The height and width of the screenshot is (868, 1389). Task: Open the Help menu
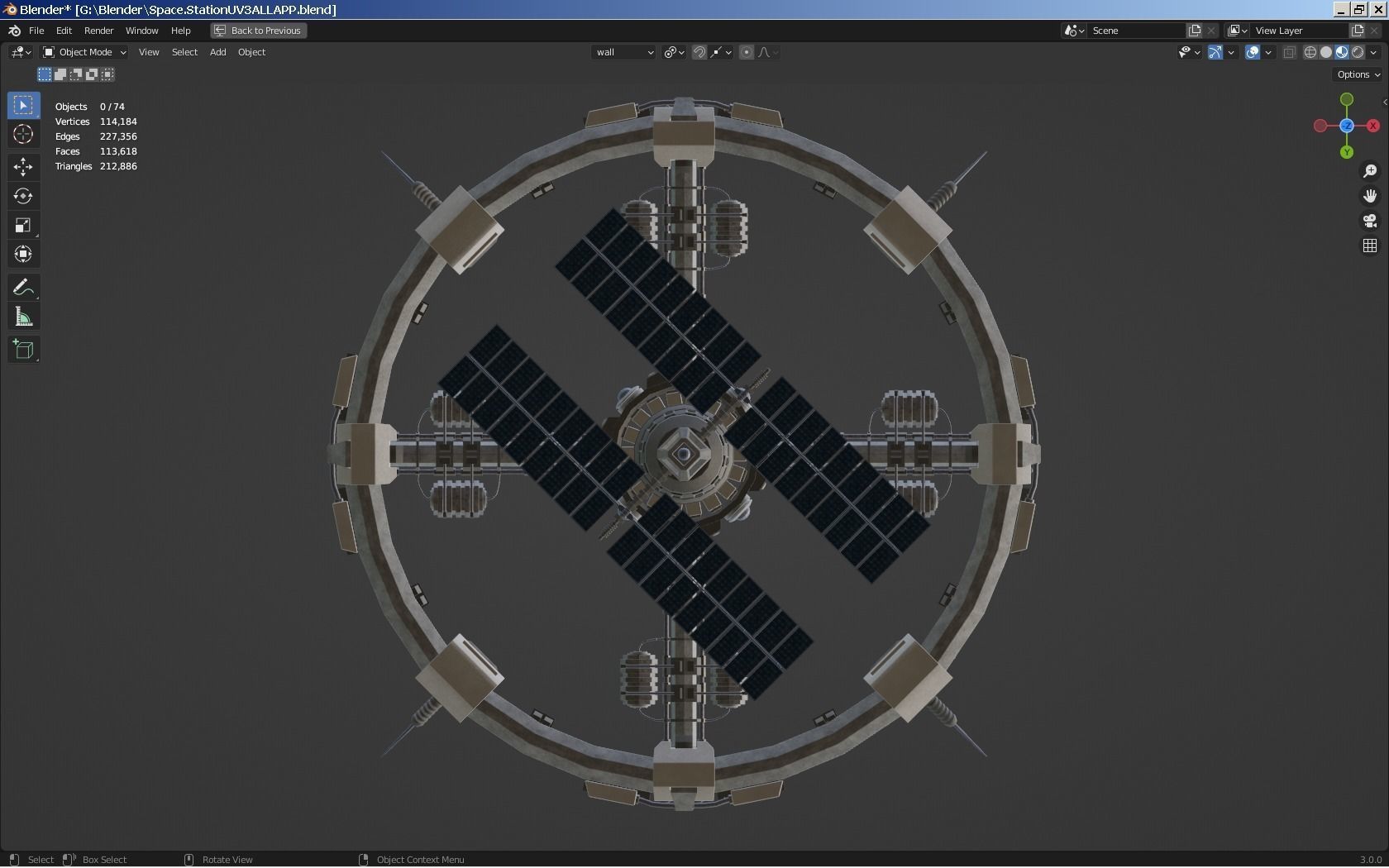180,31
